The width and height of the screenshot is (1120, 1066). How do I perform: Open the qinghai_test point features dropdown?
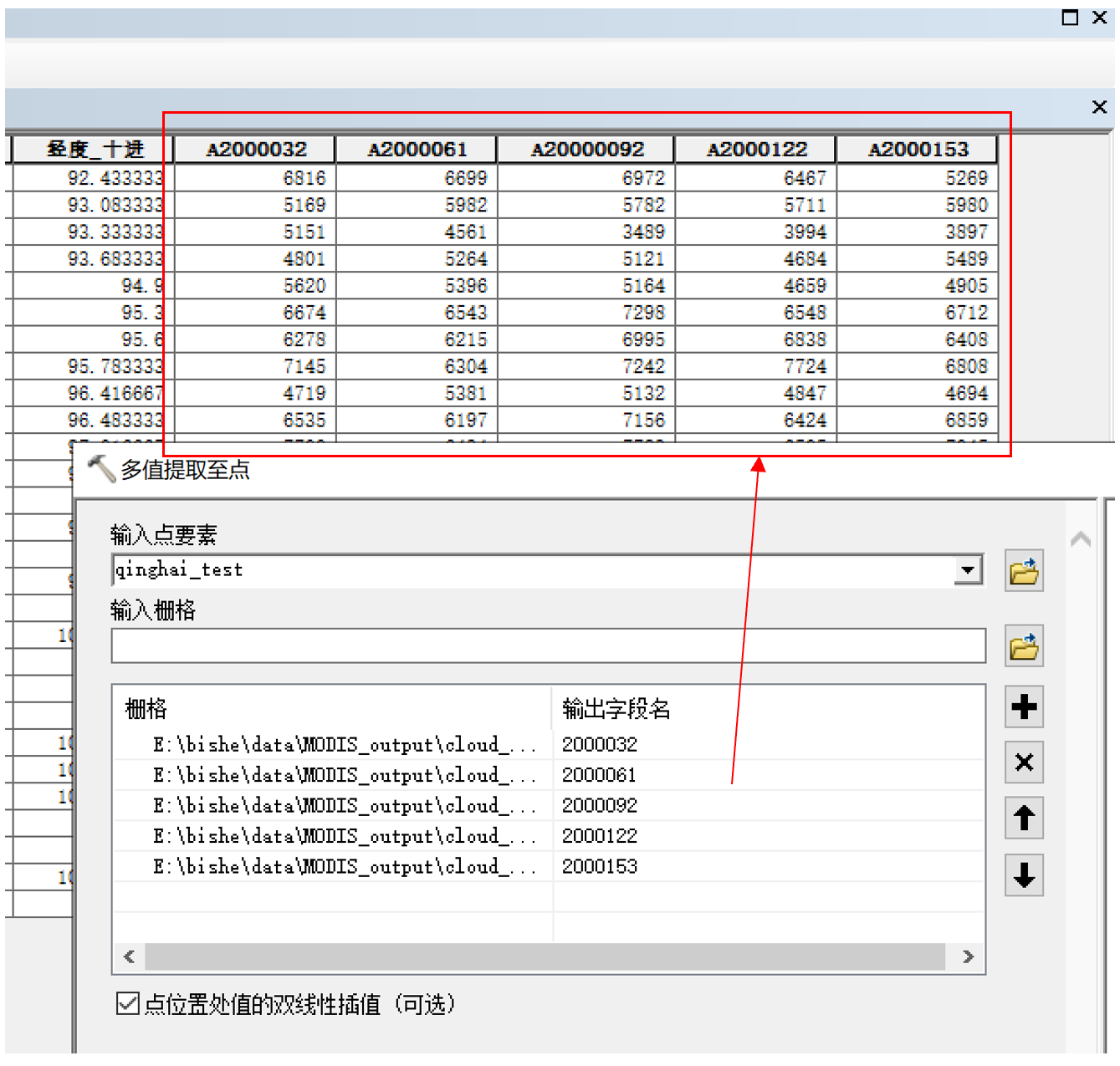click(969, 569)
